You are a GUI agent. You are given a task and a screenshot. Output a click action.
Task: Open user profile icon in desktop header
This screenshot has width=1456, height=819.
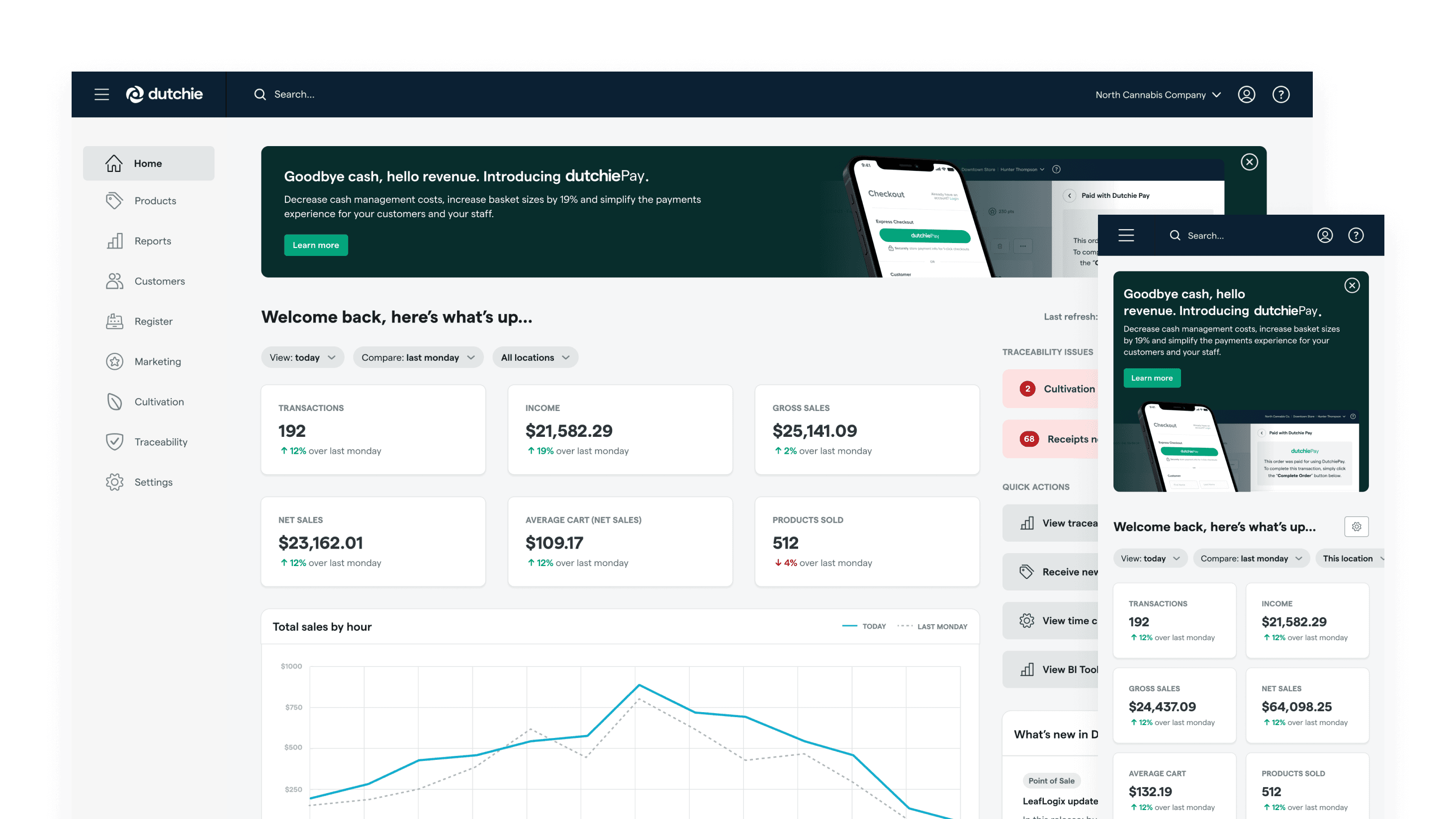1246,94
